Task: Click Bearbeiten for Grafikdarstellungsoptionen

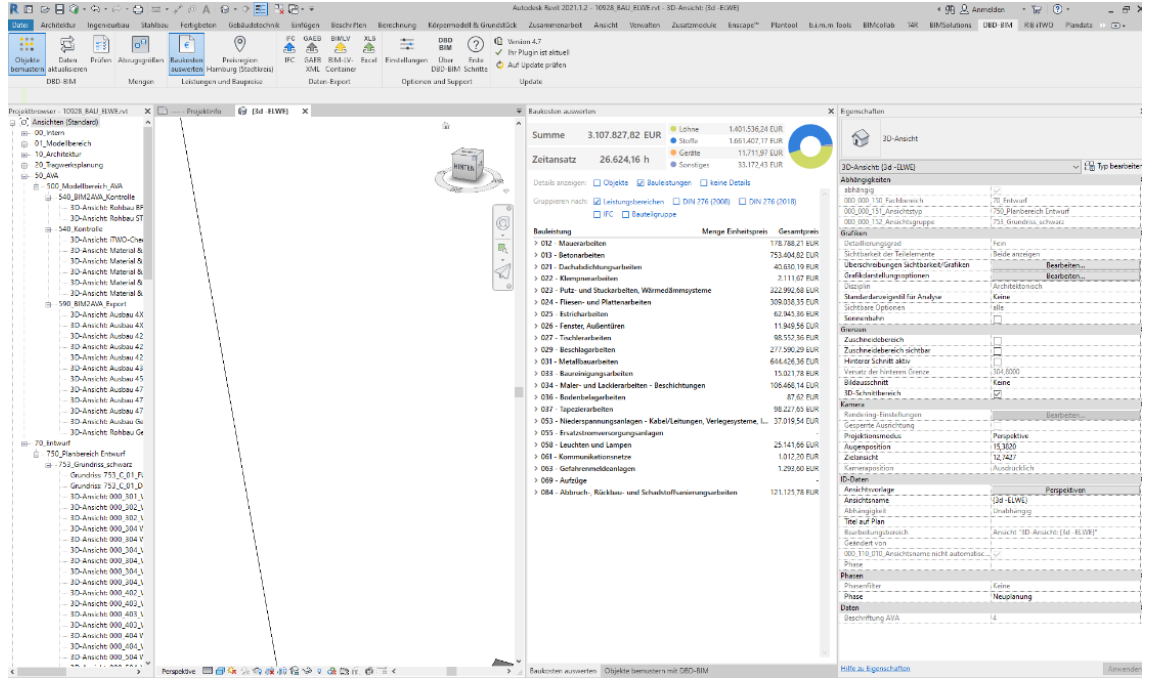Action: pos(1064,276)
